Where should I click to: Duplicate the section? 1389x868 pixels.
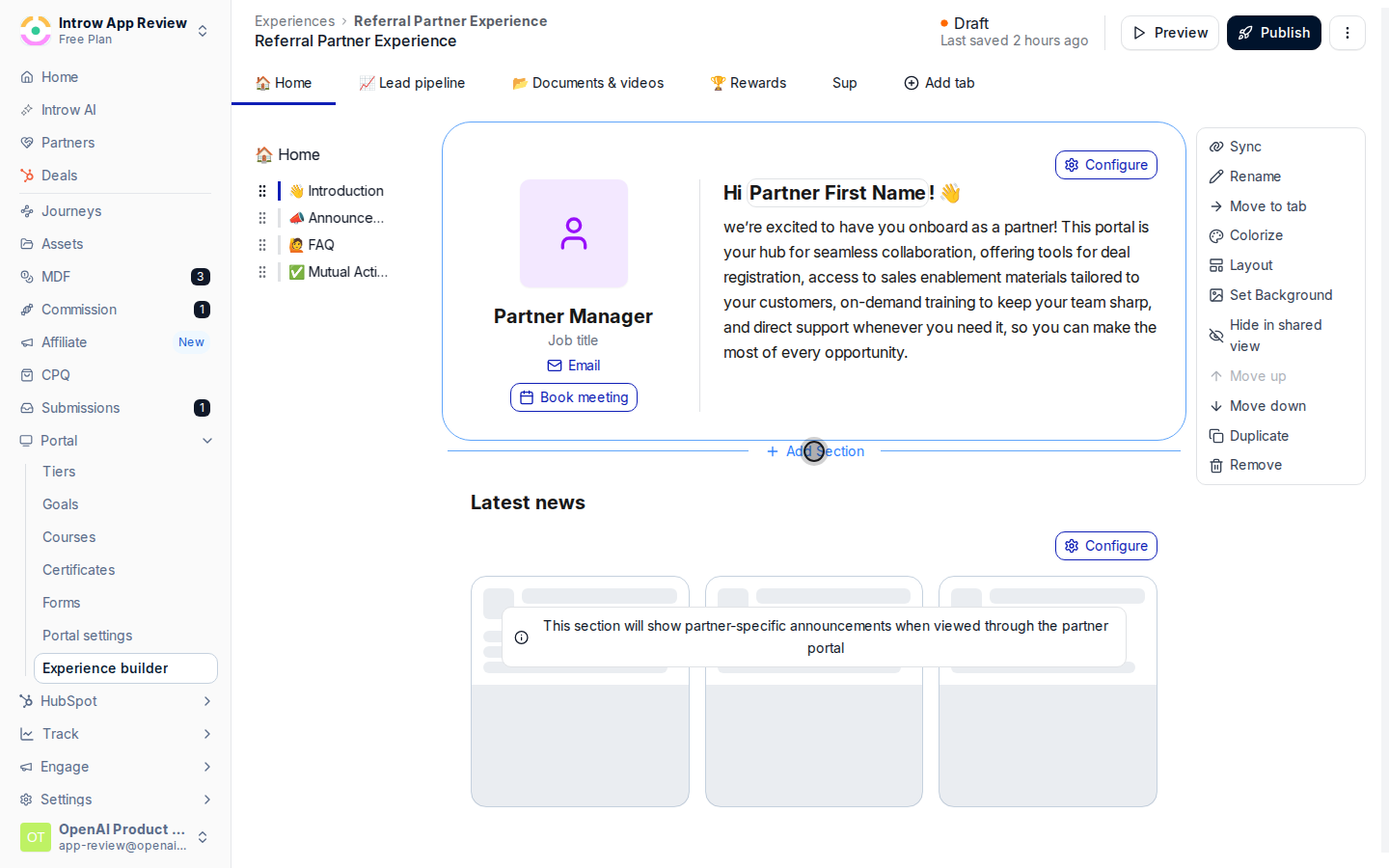pos(1249,436)
